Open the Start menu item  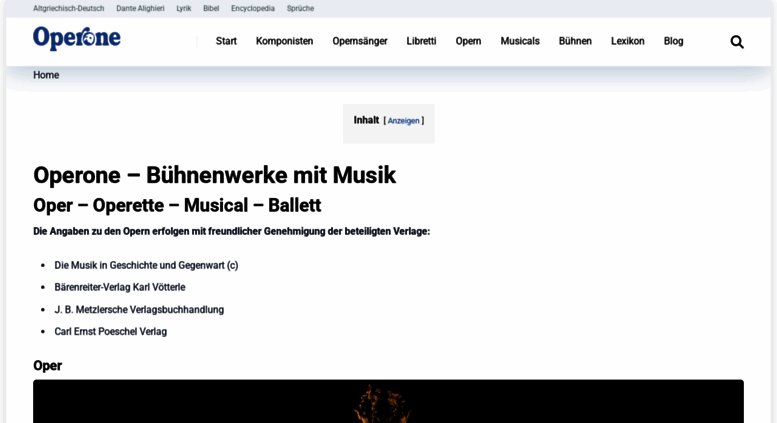(226, 41)
